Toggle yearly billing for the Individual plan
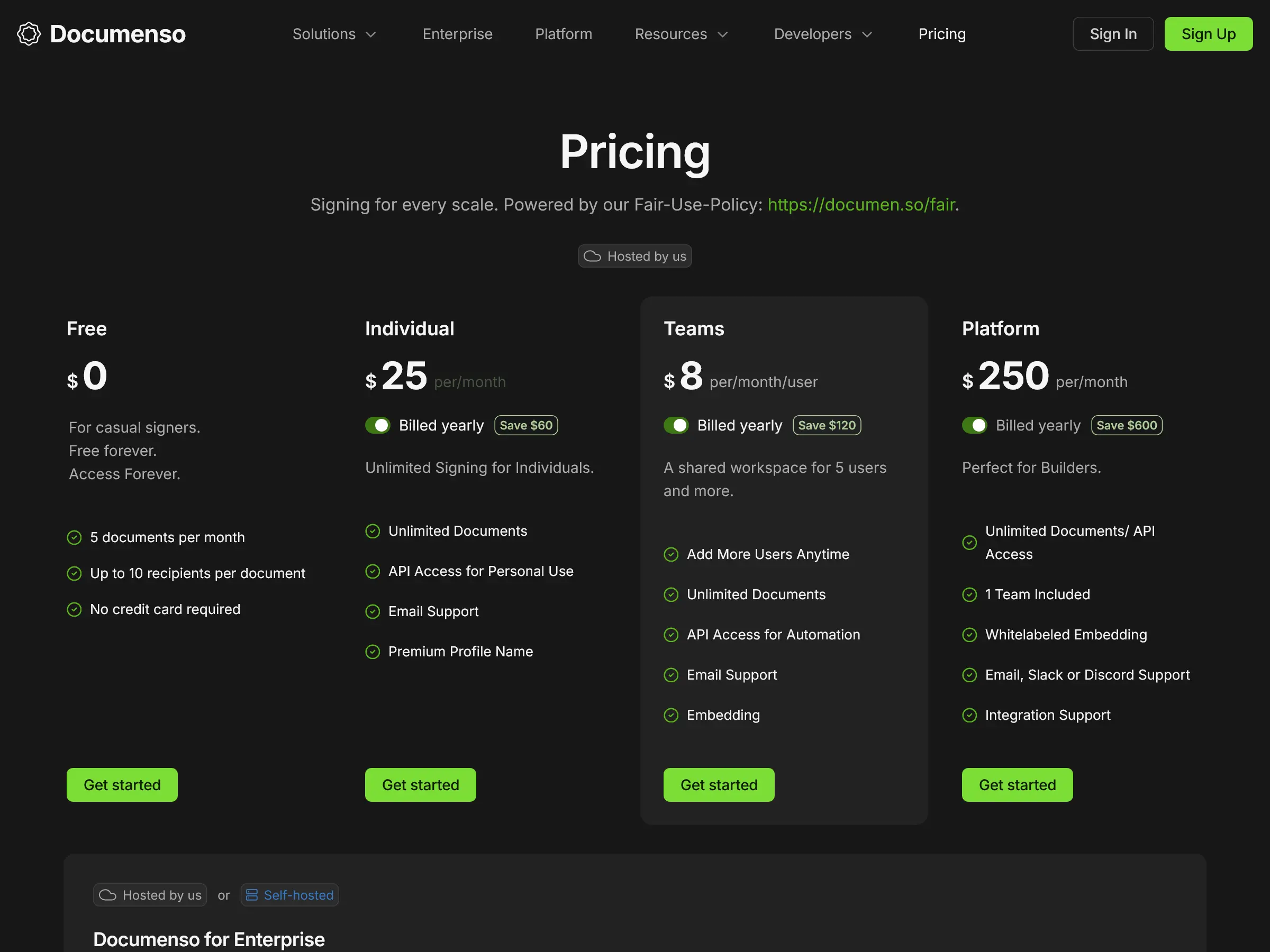 coord(378,425)
